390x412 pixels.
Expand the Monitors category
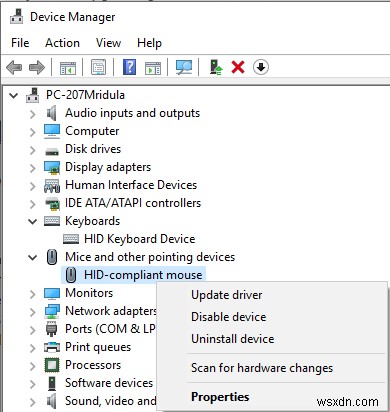[32, 294]
